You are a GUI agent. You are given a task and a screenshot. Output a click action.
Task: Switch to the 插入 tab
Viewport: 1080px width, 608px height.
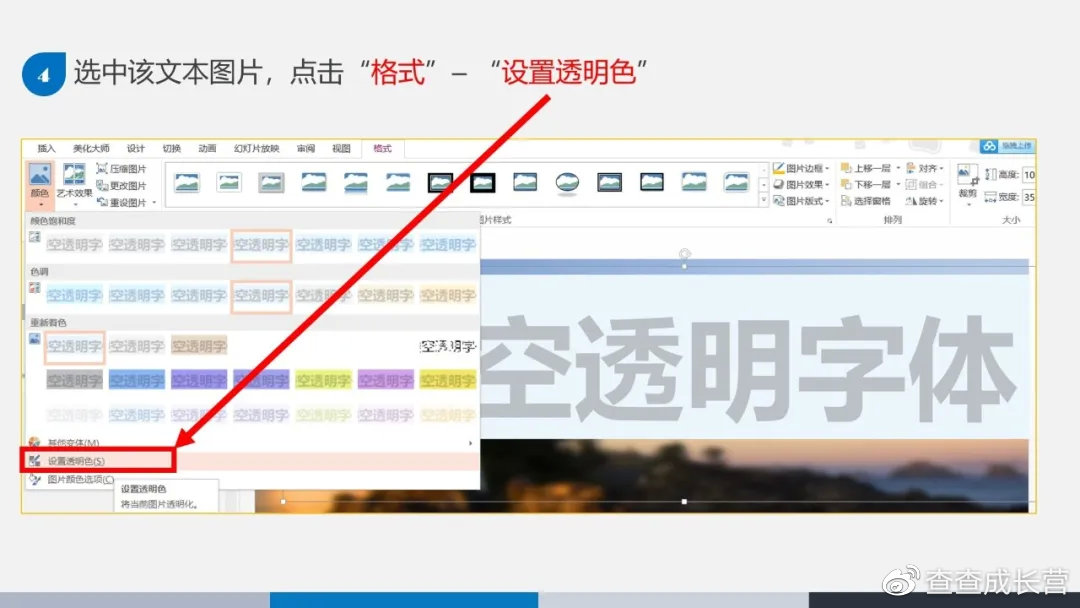tap(46, 148)
